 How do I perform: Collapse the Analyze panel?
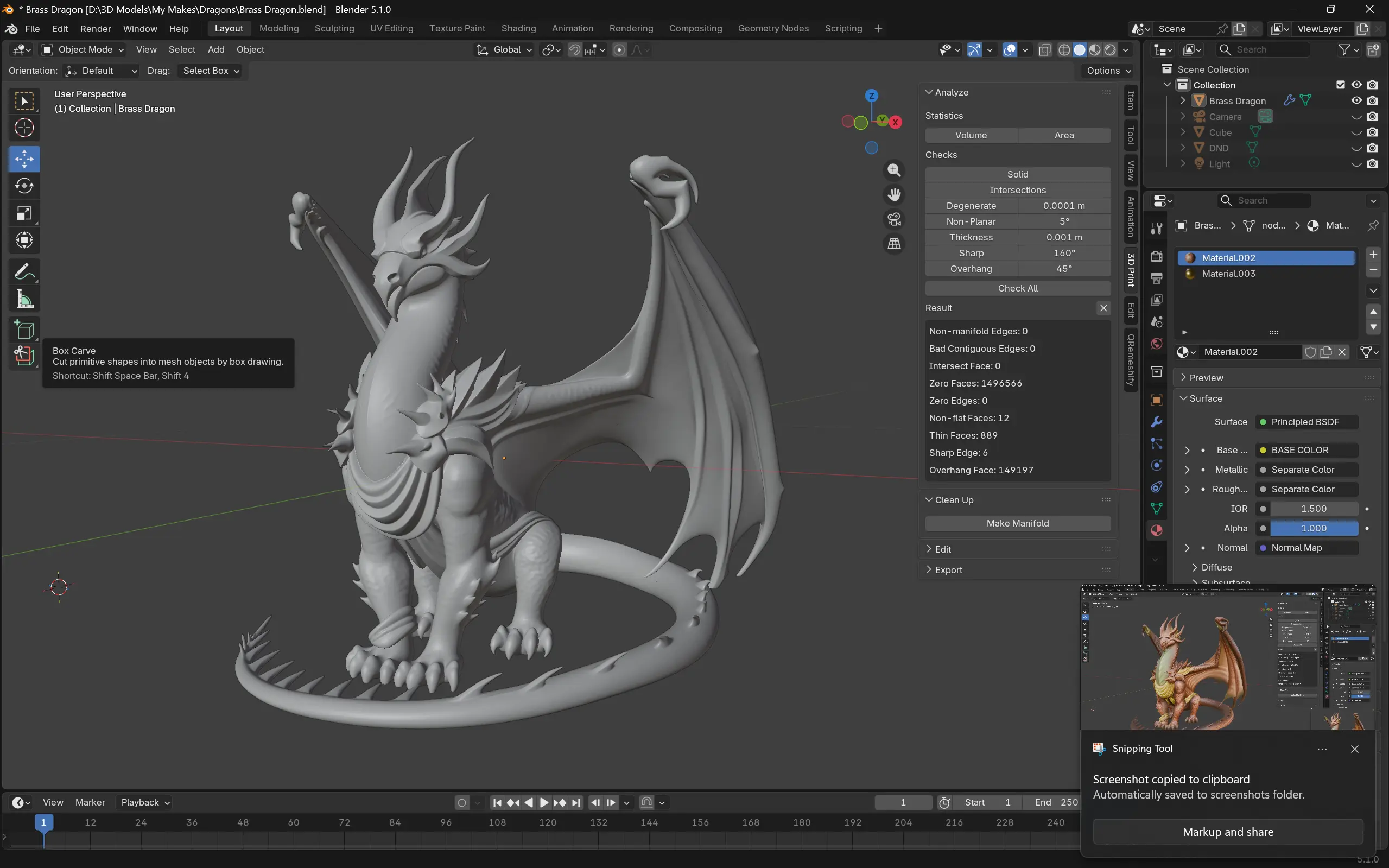[x=1017, y=92]
